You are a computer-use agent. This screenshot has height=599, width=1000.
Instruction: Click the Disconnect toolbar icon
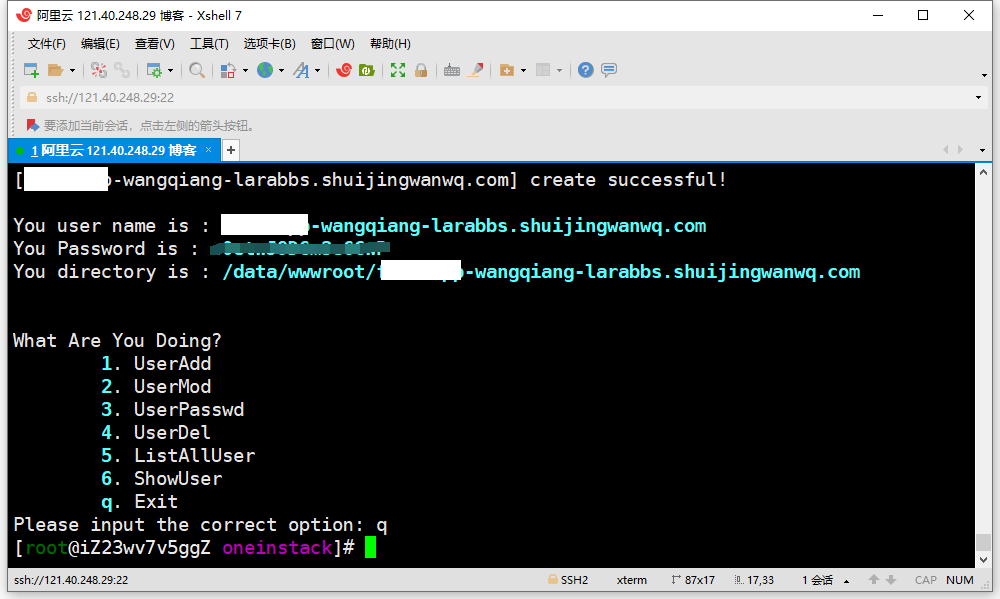(x=99, y=70)
